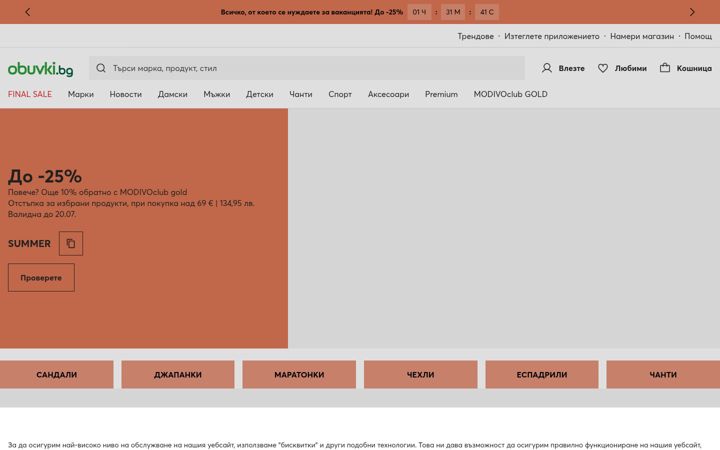The height and width of the screenshot is (450, 720).
Task: Open the MODIVOclub GOLD menu
Action: [510, 94]
